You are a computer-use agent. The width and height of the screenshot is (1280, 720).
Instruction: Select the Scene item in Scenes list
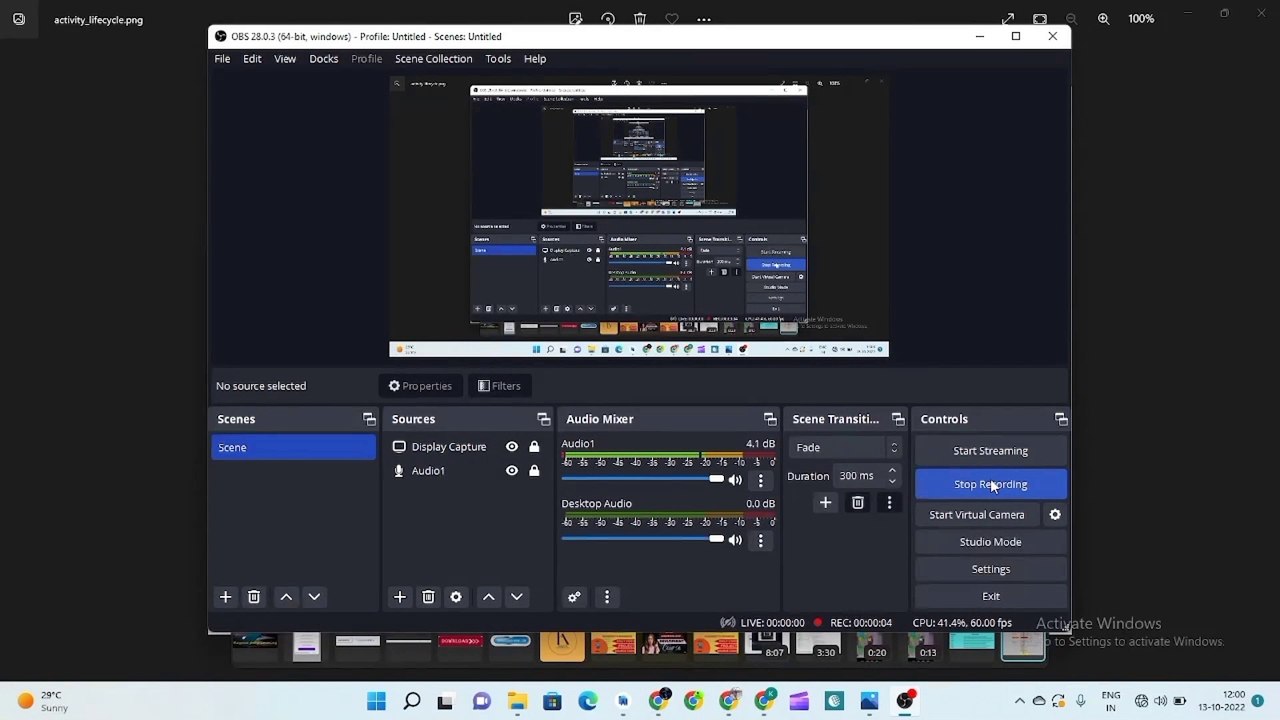coord(294,448)
